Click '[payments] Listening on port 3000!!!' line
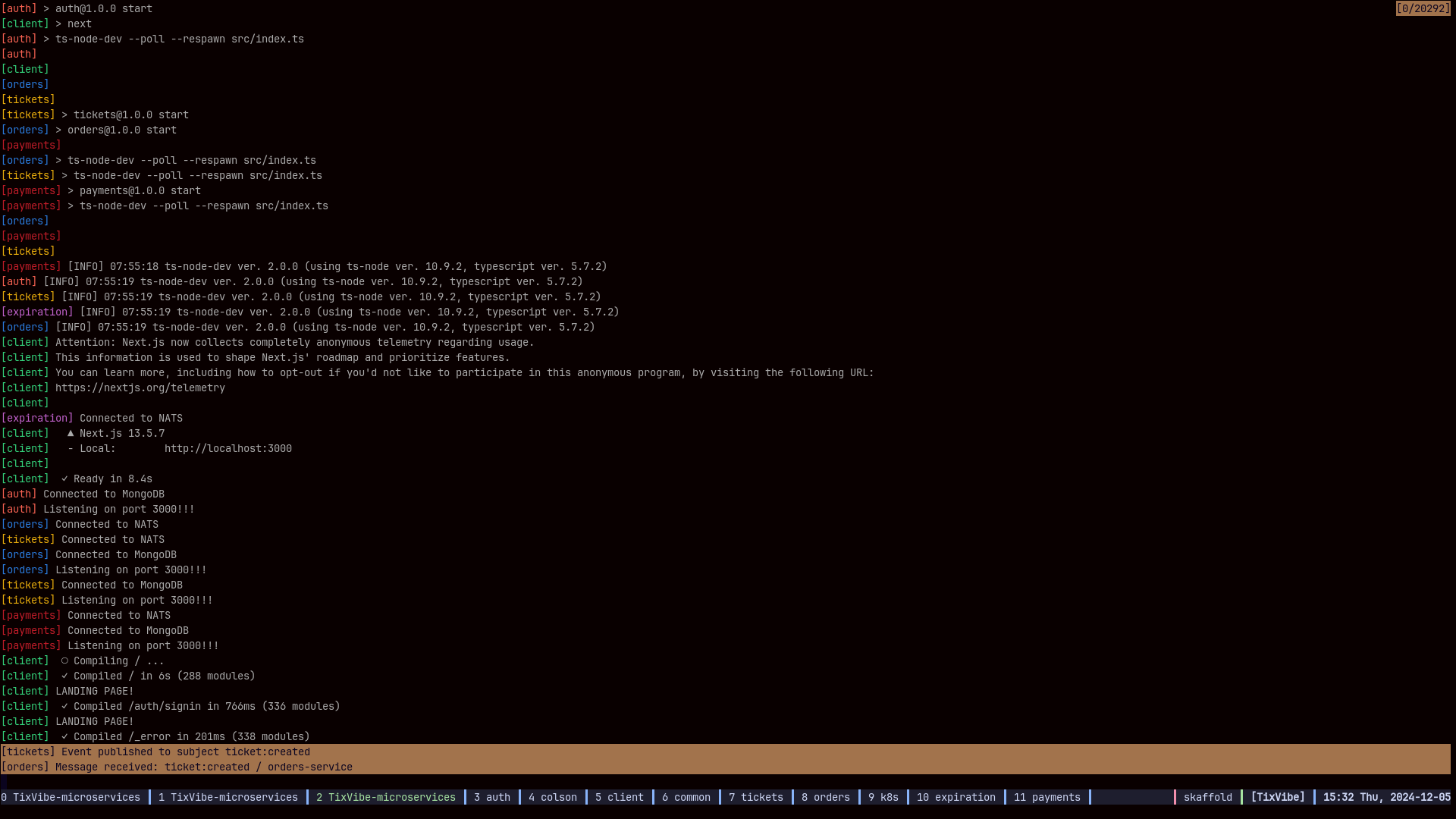This screenshot has height=819, width=1456. click(110, 645)
